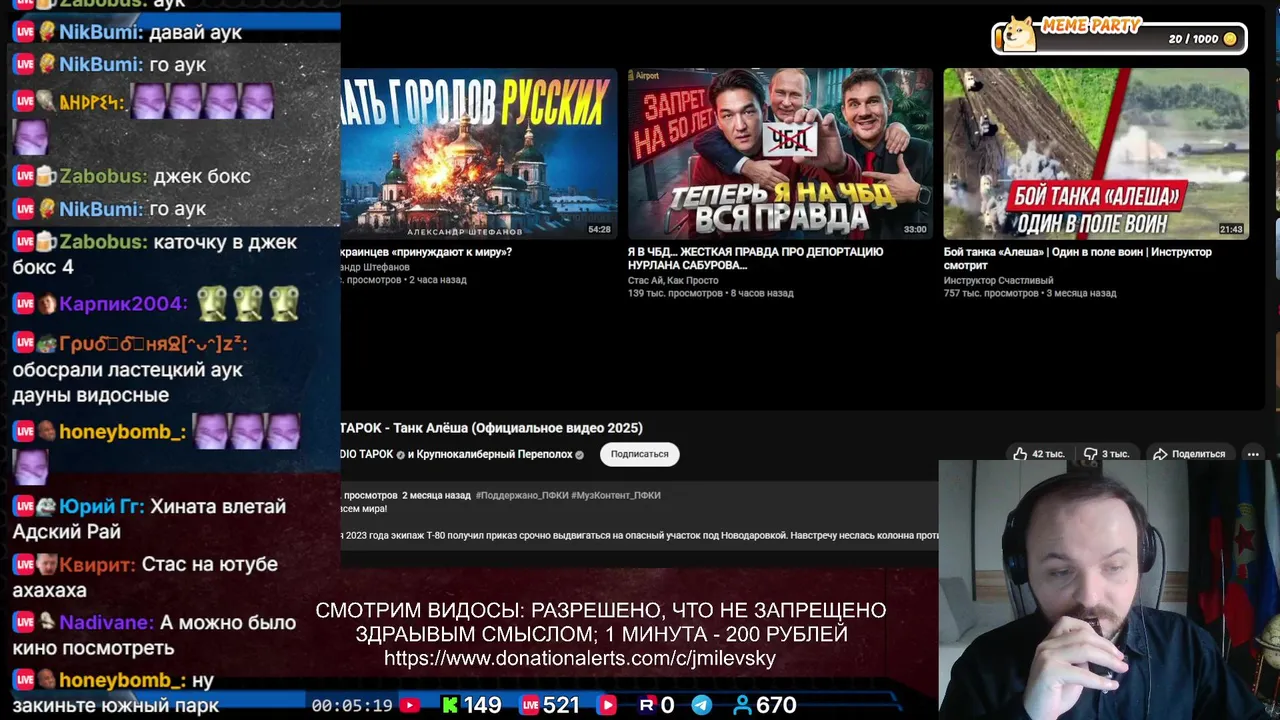The height and width of the screenshot is (720, 1280).
Task: Open channel Инструктор Счастливый
Action: (x=998, y=281)
